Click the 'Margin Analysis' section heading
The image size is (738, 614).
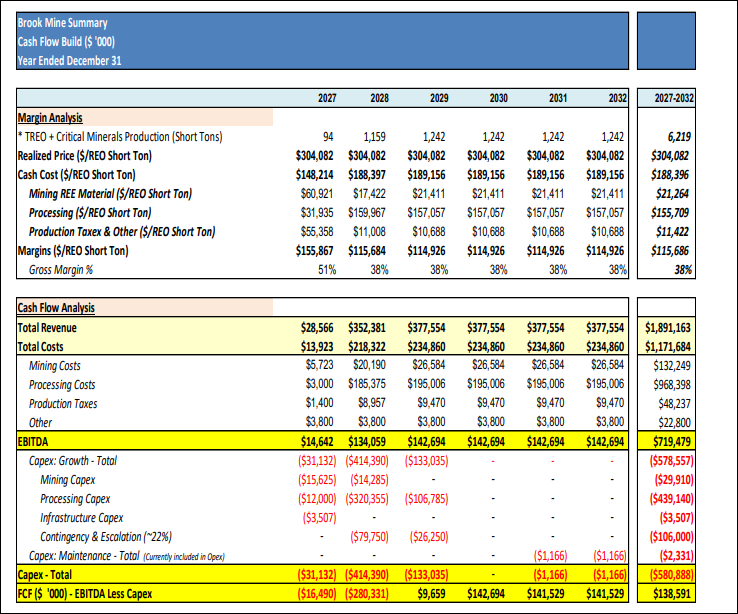(50, 118)
